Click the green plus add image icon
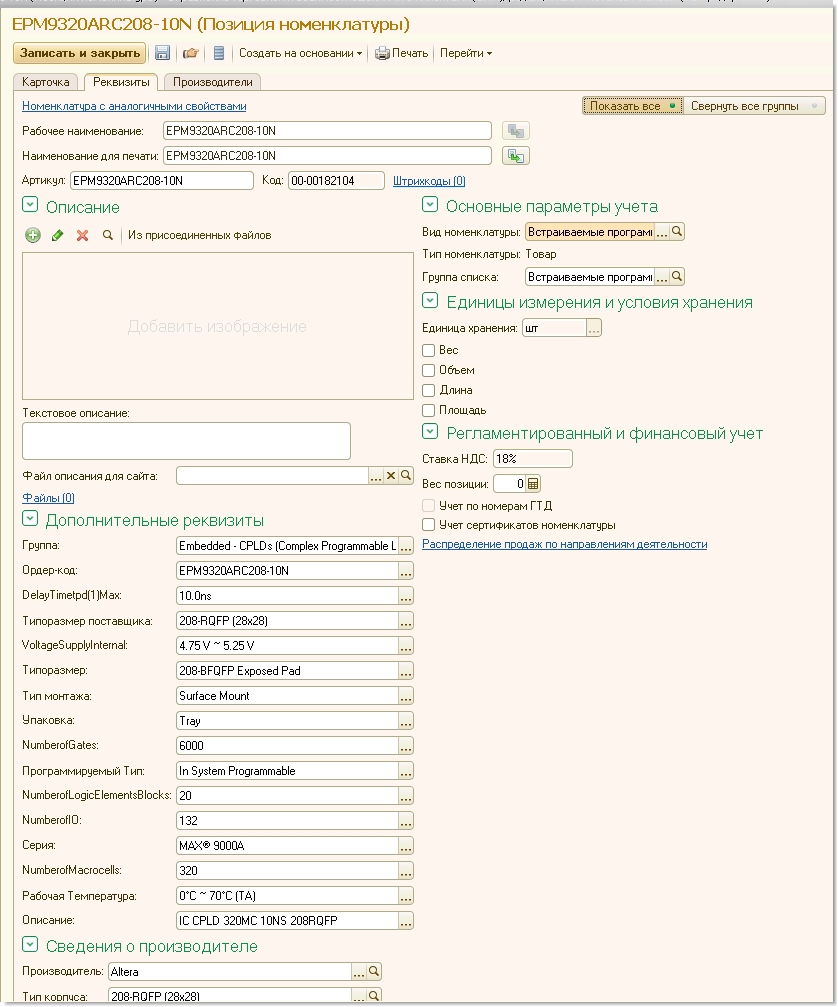The height and width of the screenshot is (1007, 838). coord(33,235)
